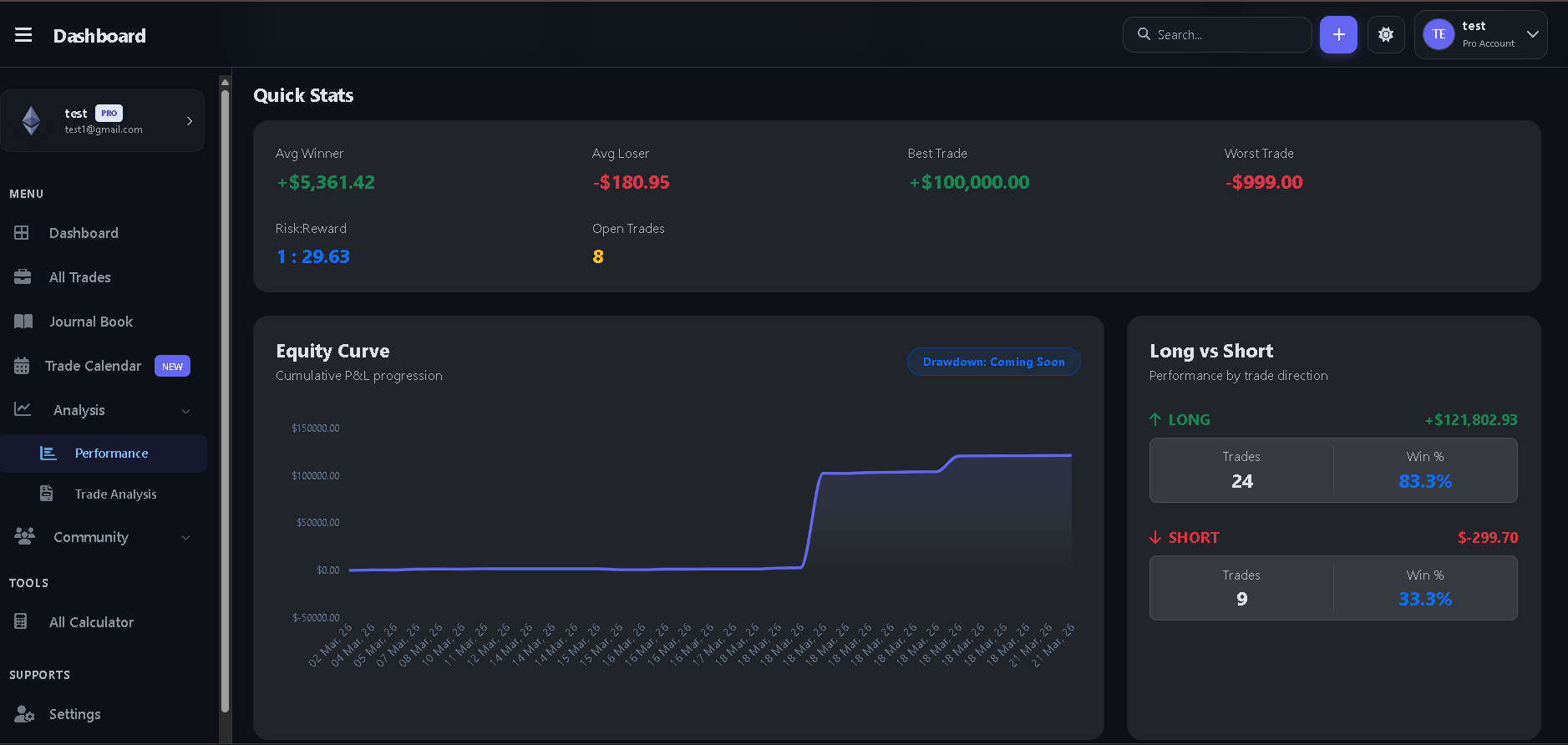Viewport: 1568px width, 745px height.
Task: Click the Community people icon
Action: pyautogui.click(x=24, y=536)
